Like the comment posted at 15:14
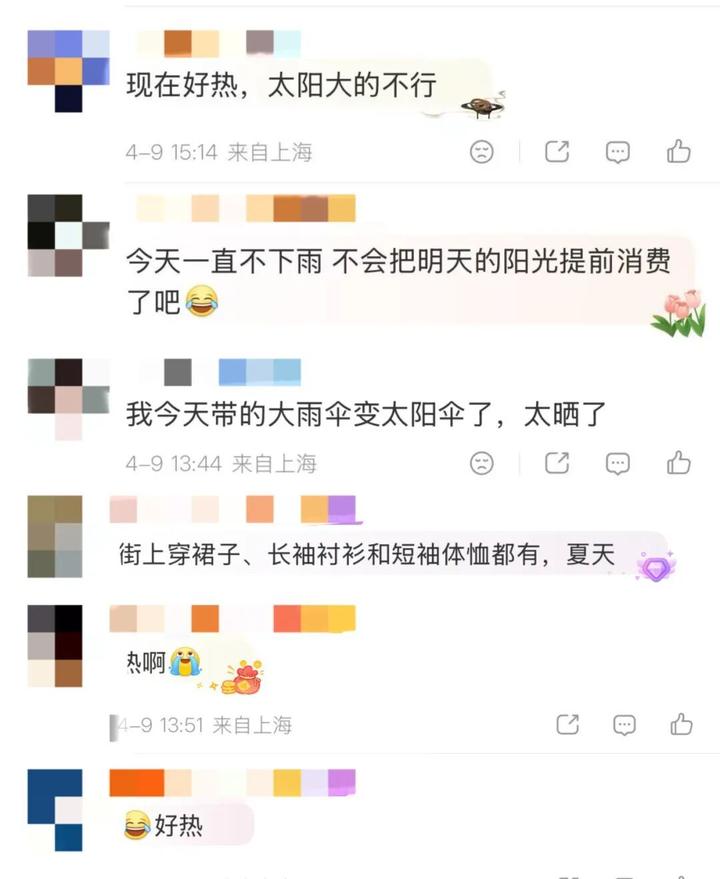This screenshot has height=879, width=720. [x=679, y=151]
